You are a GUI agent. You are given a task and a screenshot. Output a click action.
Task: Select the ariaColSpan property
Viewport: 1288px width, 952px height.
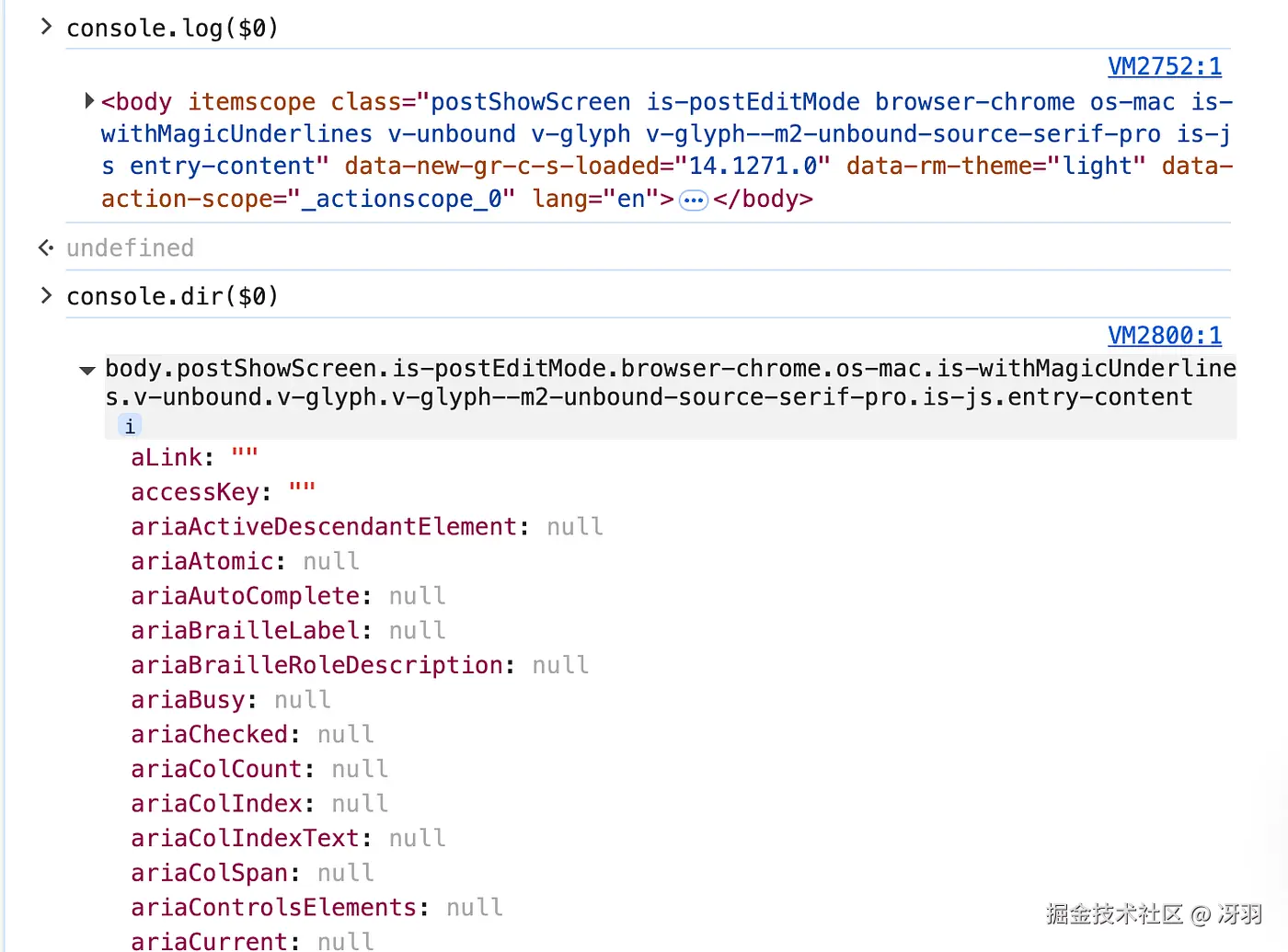point(252,872)
